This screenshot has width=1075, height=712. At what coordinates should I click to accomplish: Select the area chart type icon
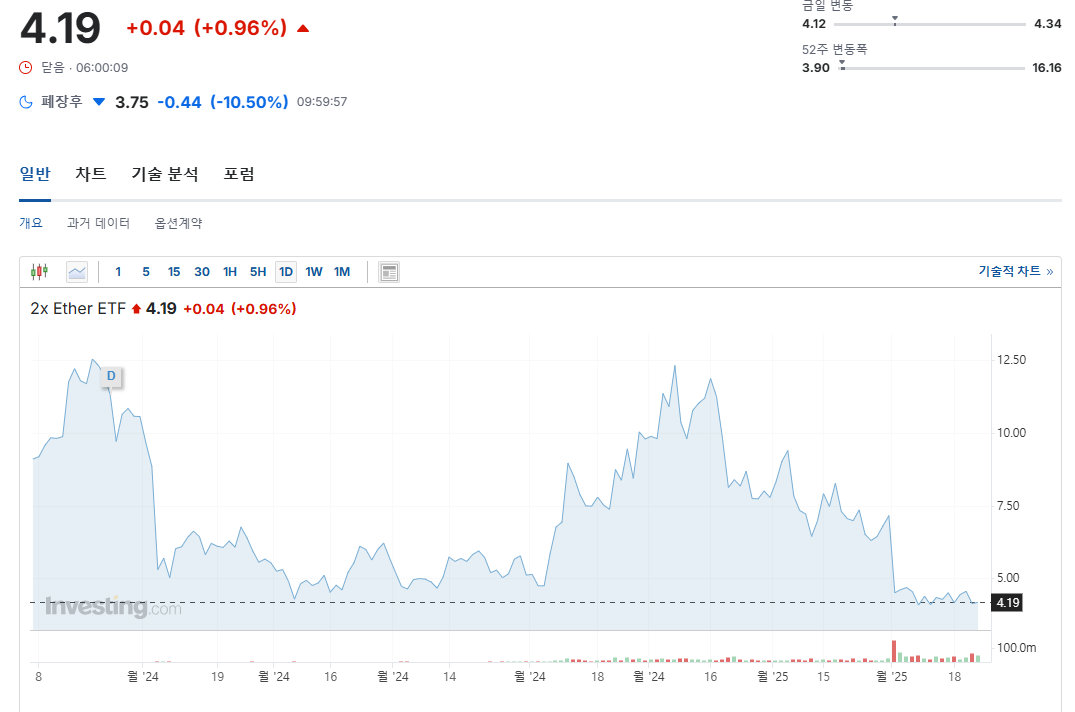click(77, 272)
